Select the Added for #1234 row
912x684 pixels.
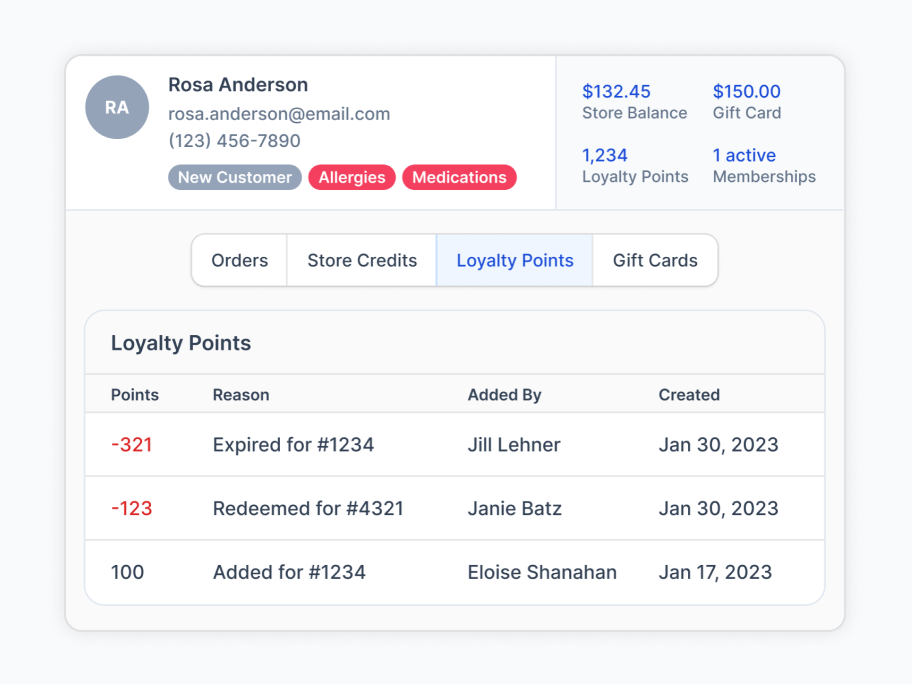coord(455,572)
